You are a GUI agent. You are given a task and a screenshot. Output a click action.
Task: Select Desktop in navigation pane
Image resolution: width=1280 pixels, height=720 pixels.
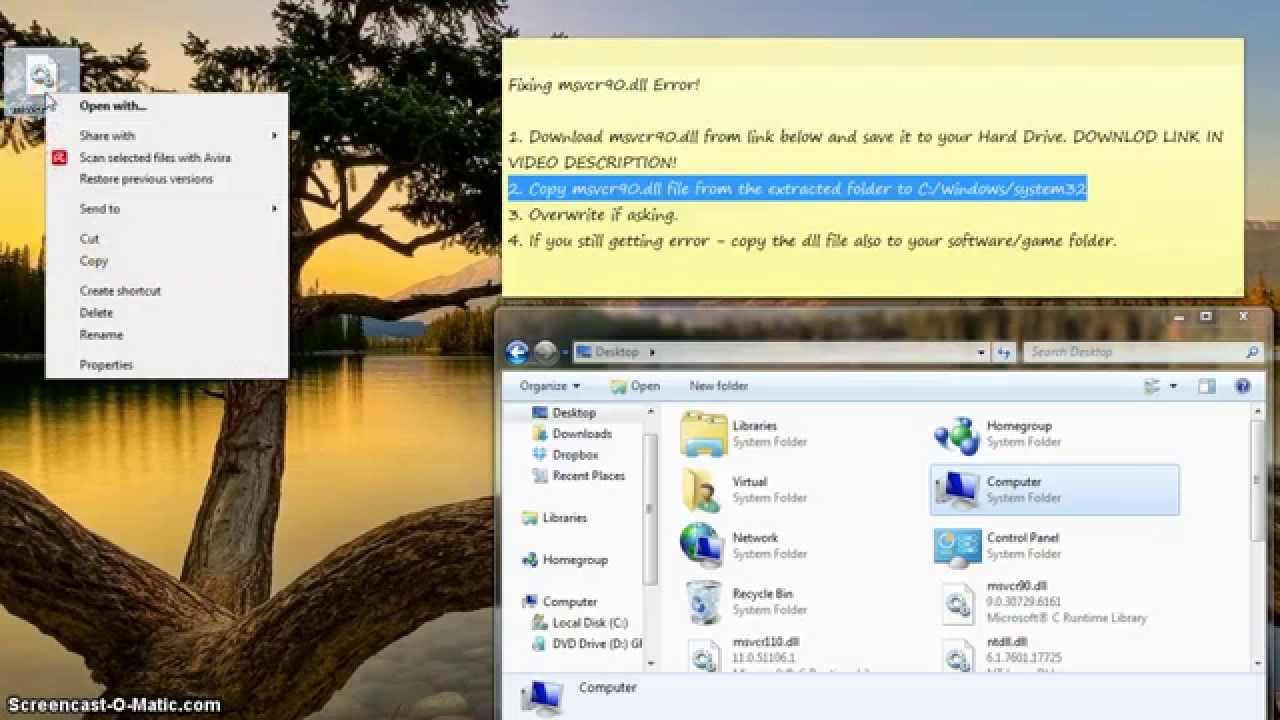pos(573,413)
